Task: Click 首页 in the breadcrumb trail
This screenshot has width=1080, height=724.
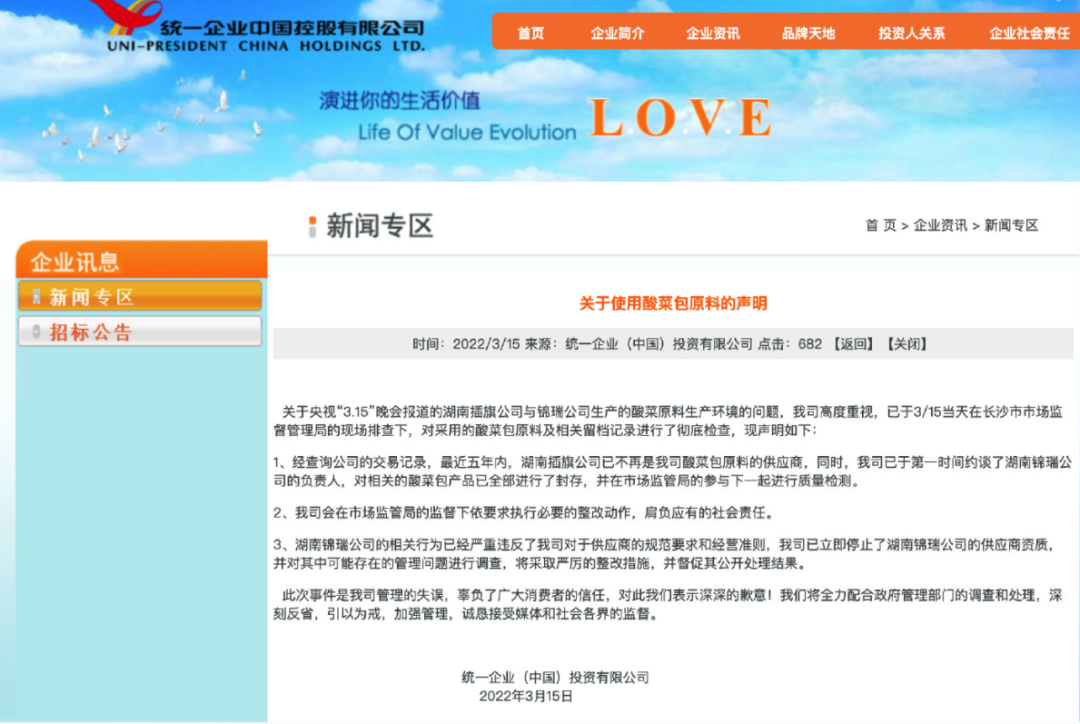Action: coord(880,225)
